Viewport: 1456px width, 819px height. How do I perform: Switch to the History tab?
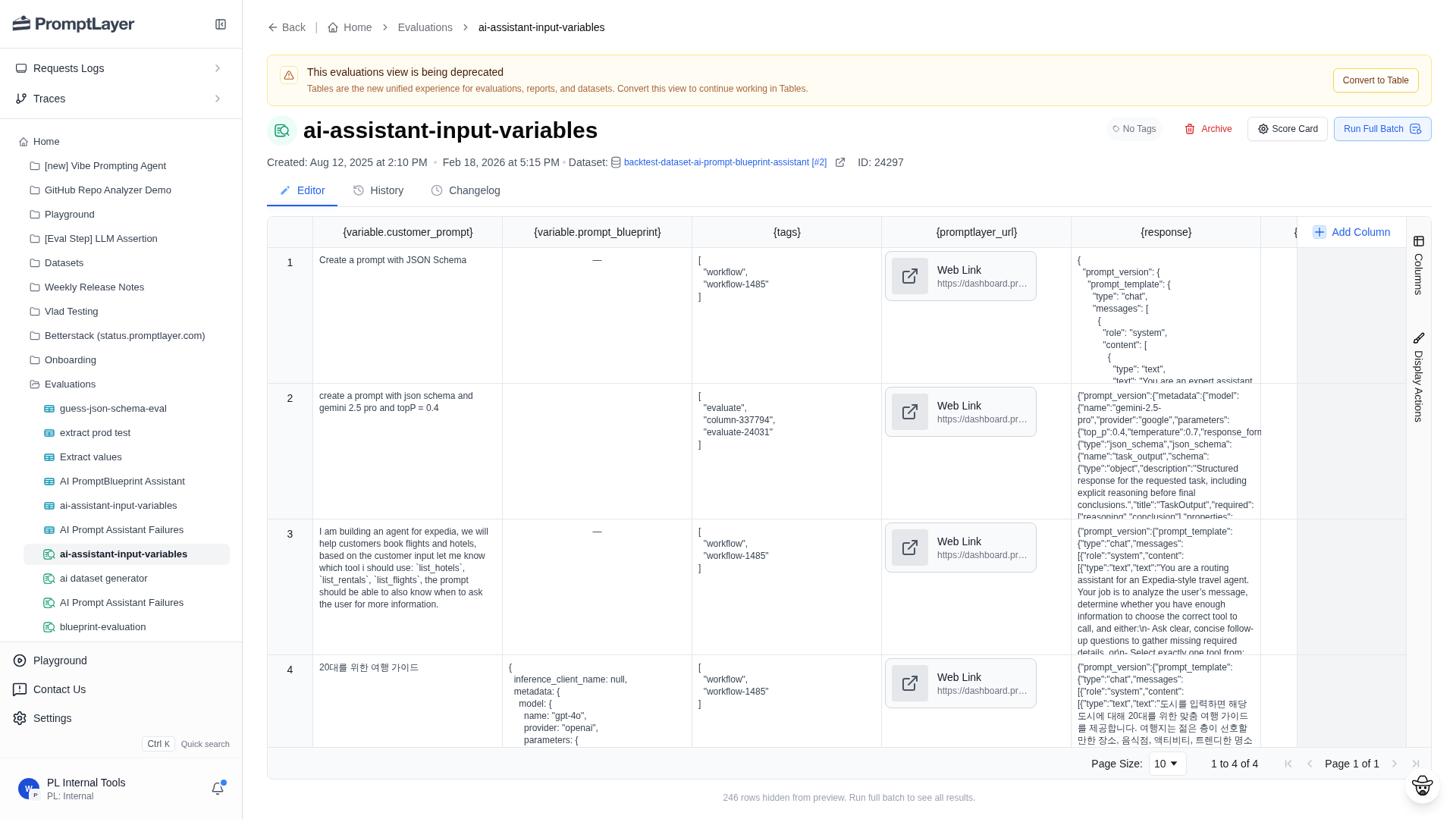tap(378, 190)
